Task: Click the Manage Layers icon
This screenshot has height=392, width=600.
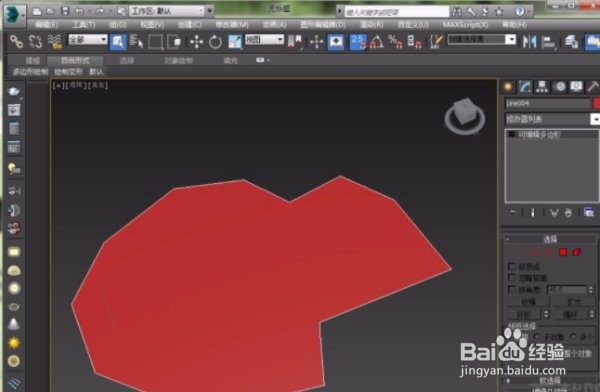Action: coord(571,41)
